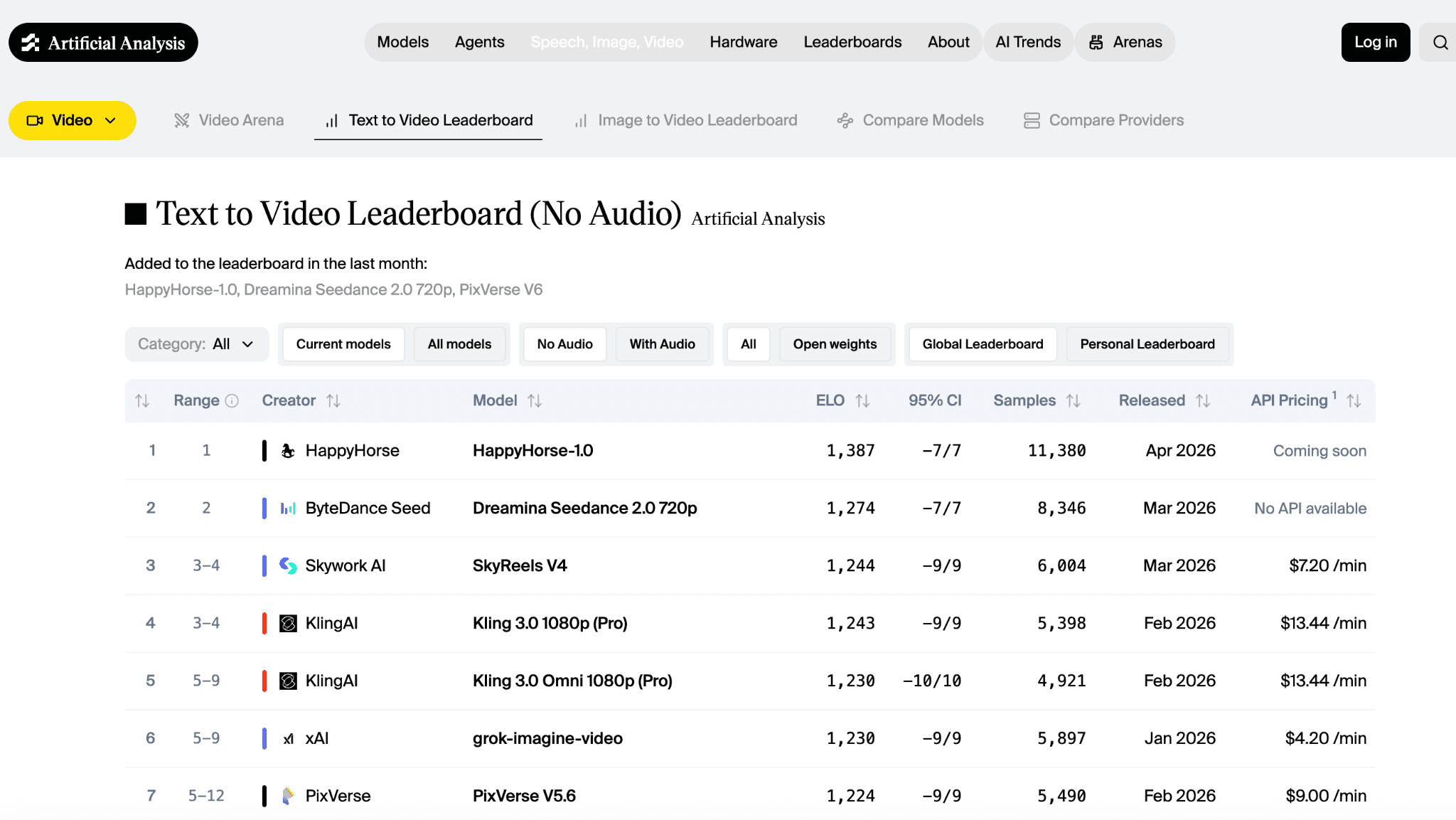Sort the table by ELO
The height and width of the screenshot is (820, 1456).
coord(863,400)
